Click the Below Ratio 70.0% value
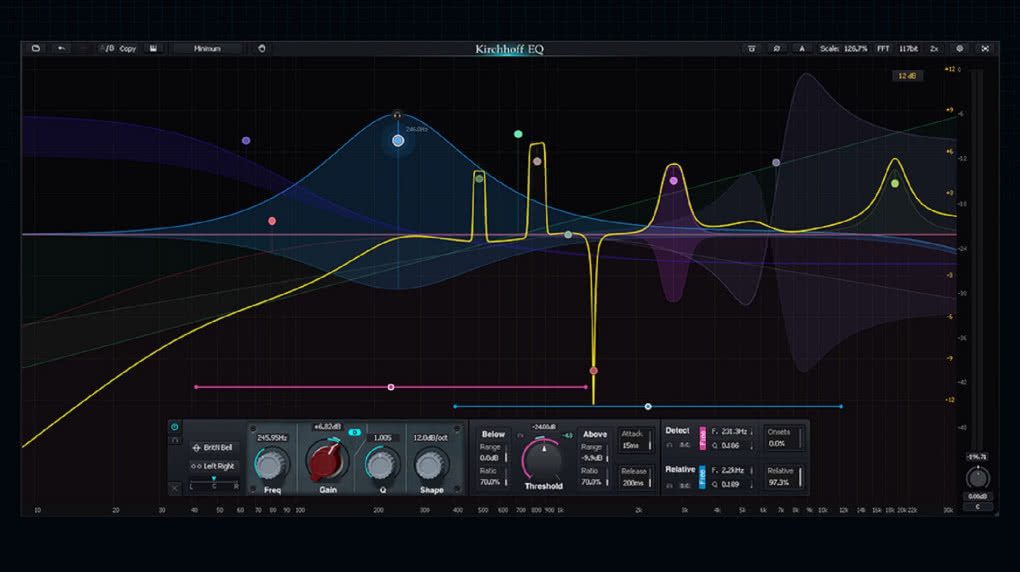The image size is (1020, 572). point(491,482)
